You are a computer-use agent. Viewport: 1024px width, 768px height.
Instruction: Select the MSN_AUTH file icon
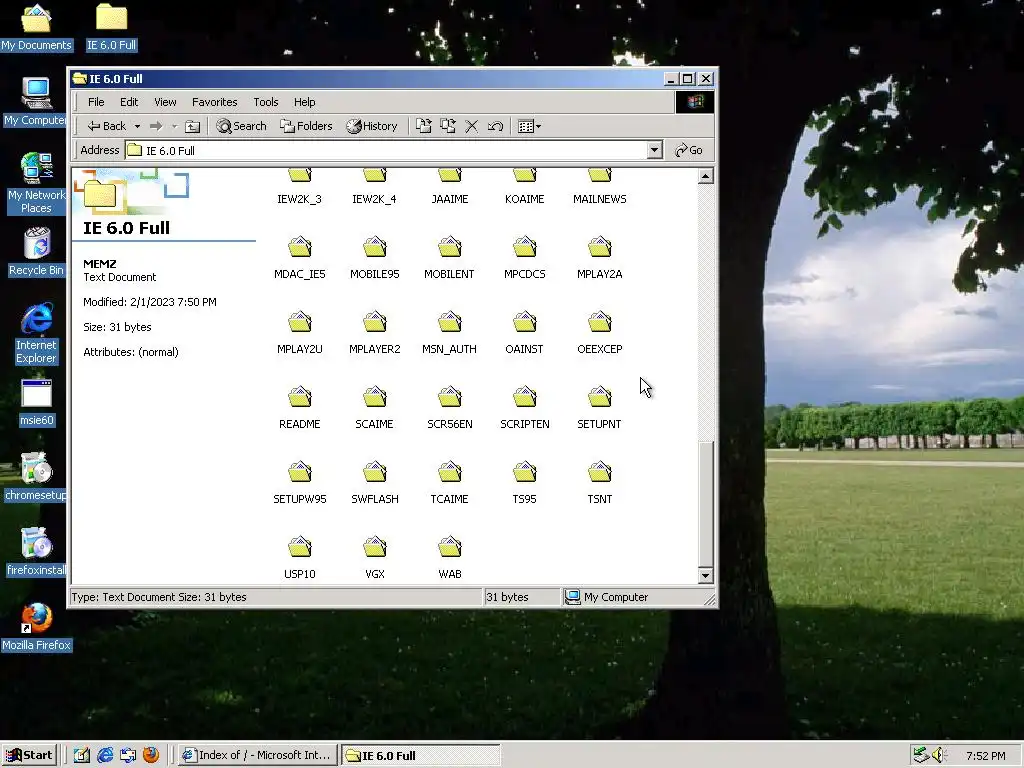449,323
